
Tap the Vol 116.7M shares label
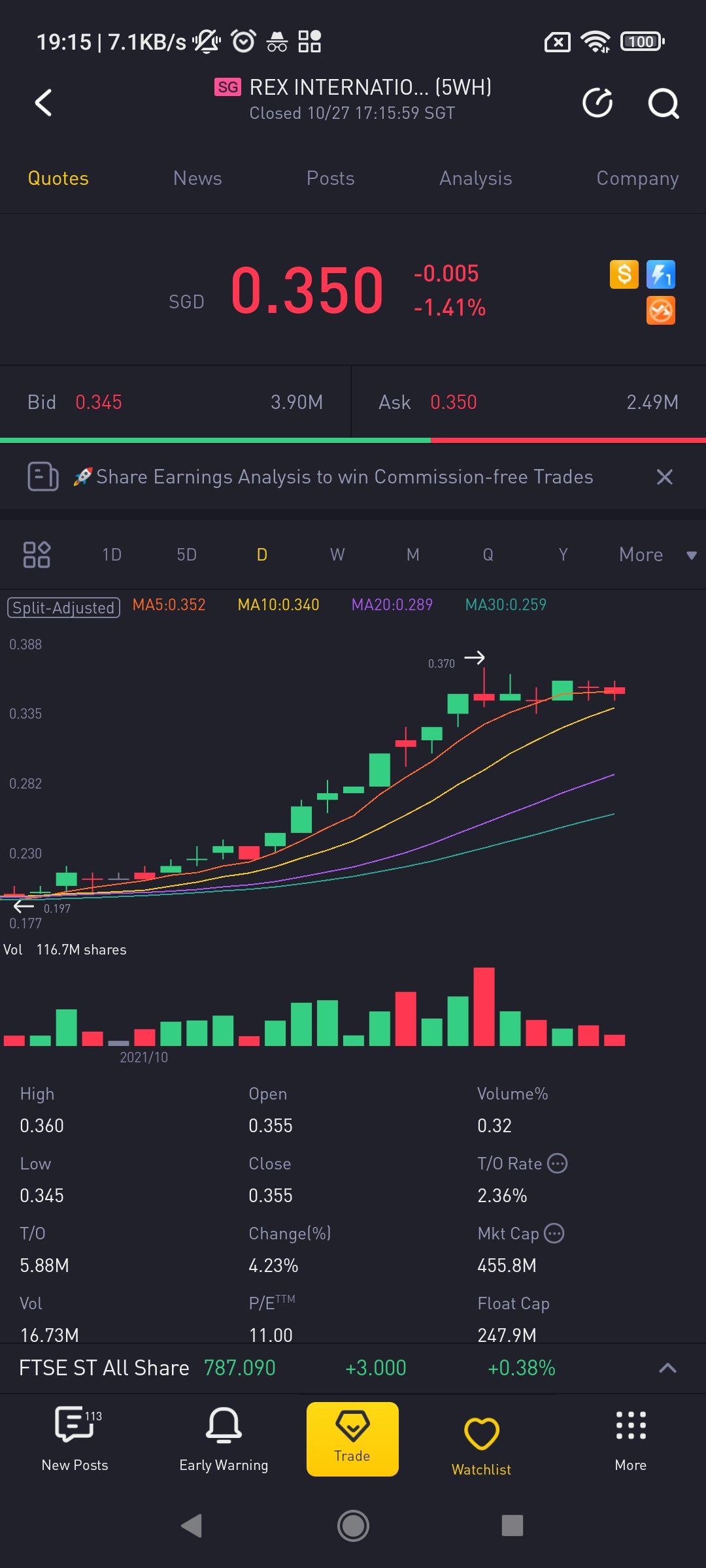[x=65, y=950]
